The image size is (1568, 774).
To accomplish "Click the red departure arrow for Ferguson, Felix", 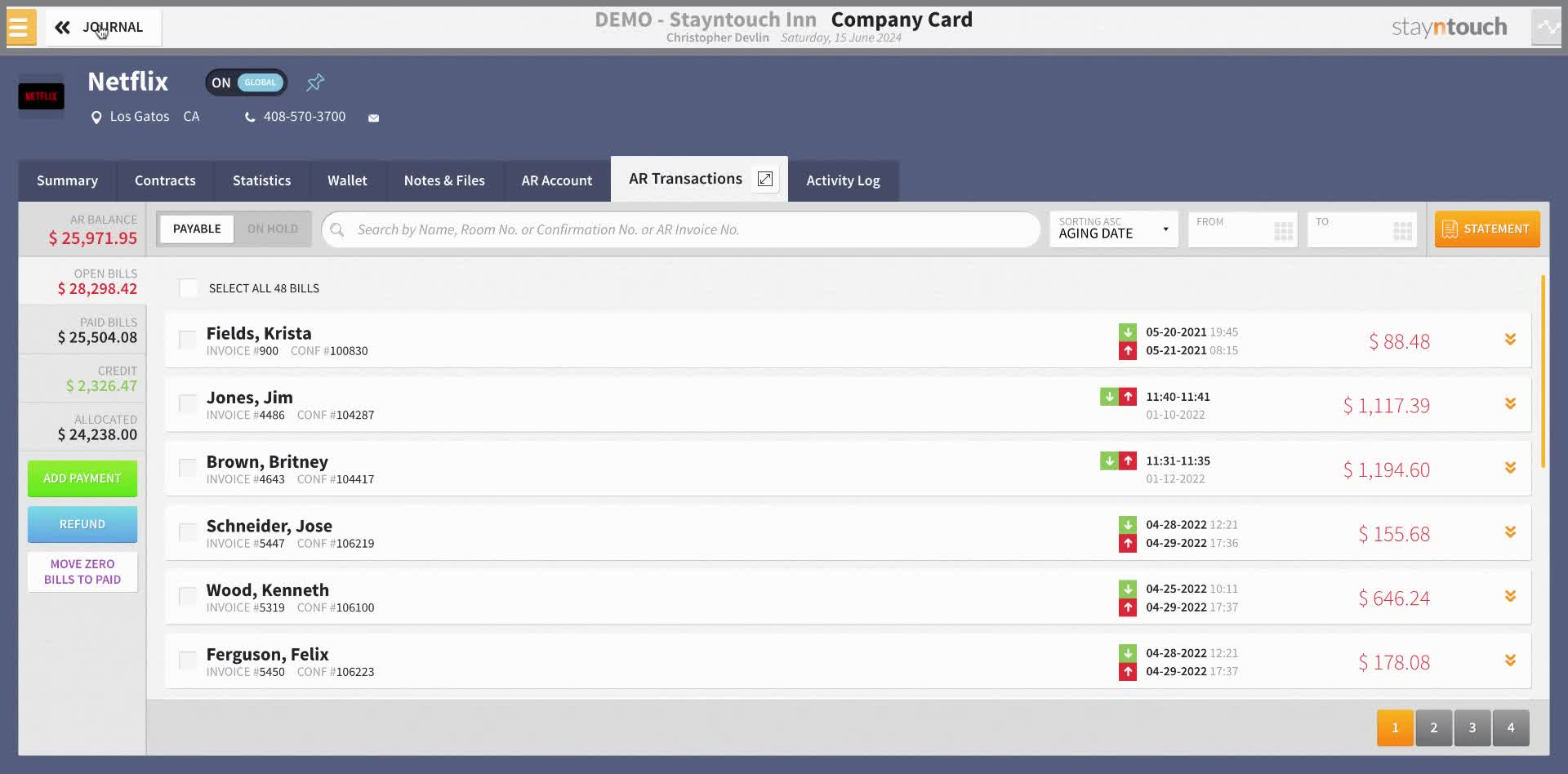I will click(1128, 672).
